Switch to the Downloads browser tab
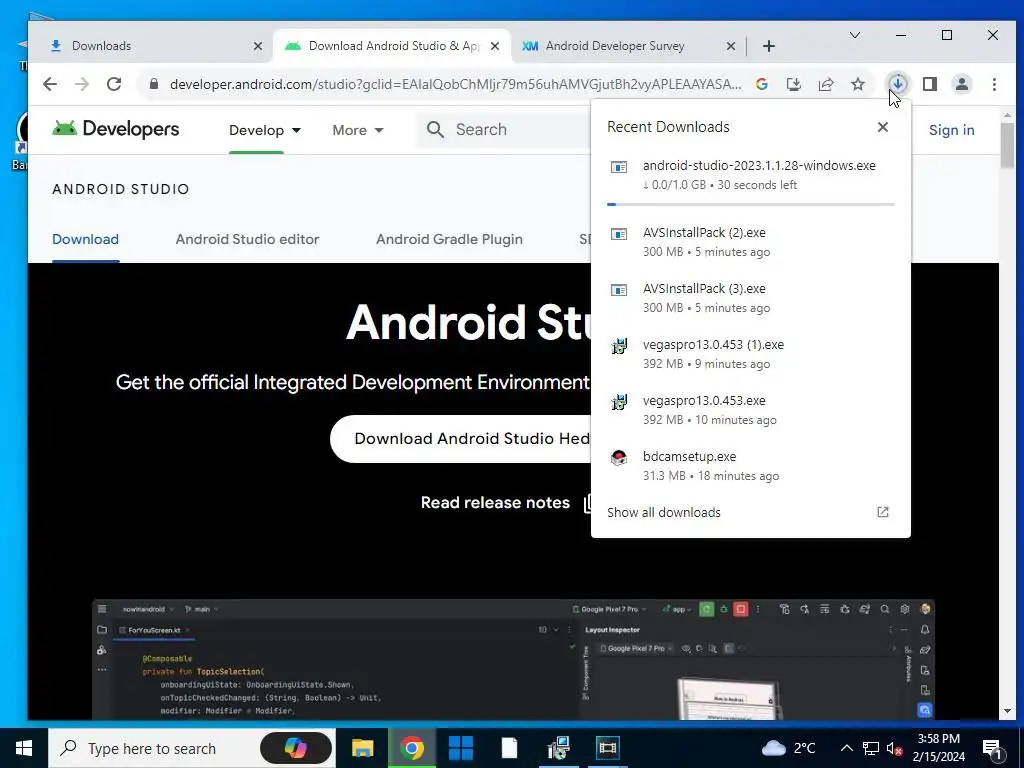This screenshot has height=768, width=1024. (x=150, y=46)
